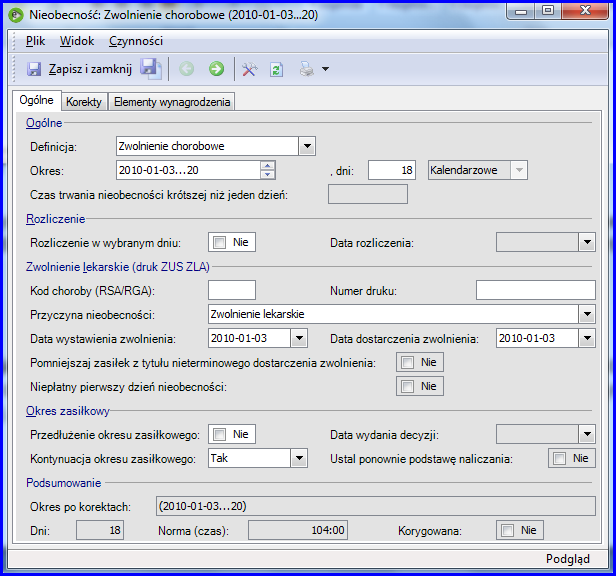Click the application icon in title bar
Screen dimensions: 616x576
16,15
